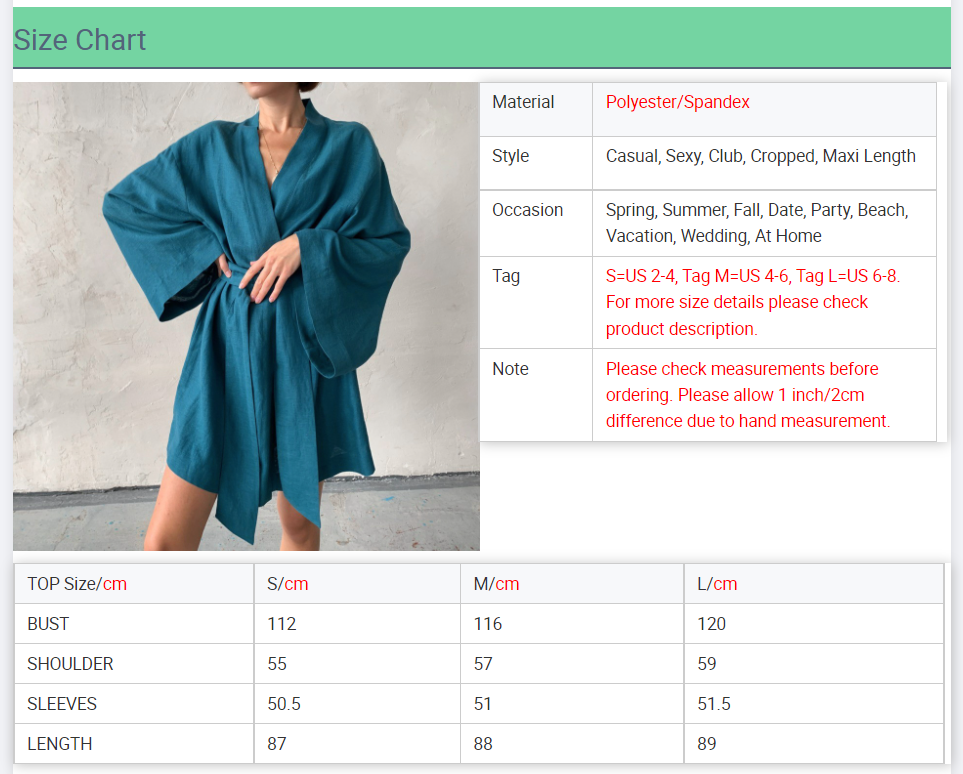Click the TOP Size/cm column header

tap(77, 584)
